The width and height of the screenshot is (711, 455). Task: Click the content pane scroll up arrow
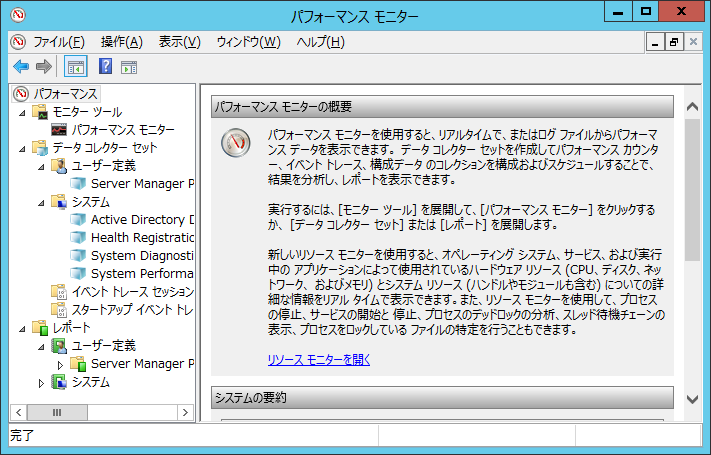(x=692, y=107)
